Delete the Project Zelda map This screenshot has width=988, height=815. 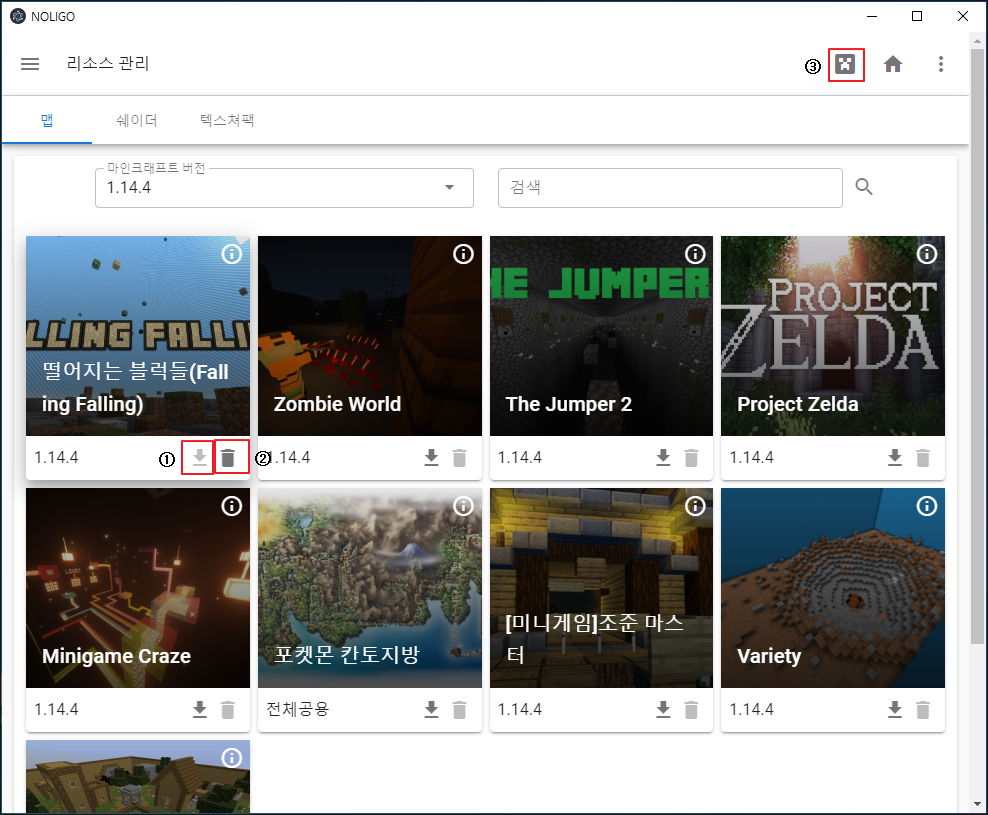(x=923, y=457)
